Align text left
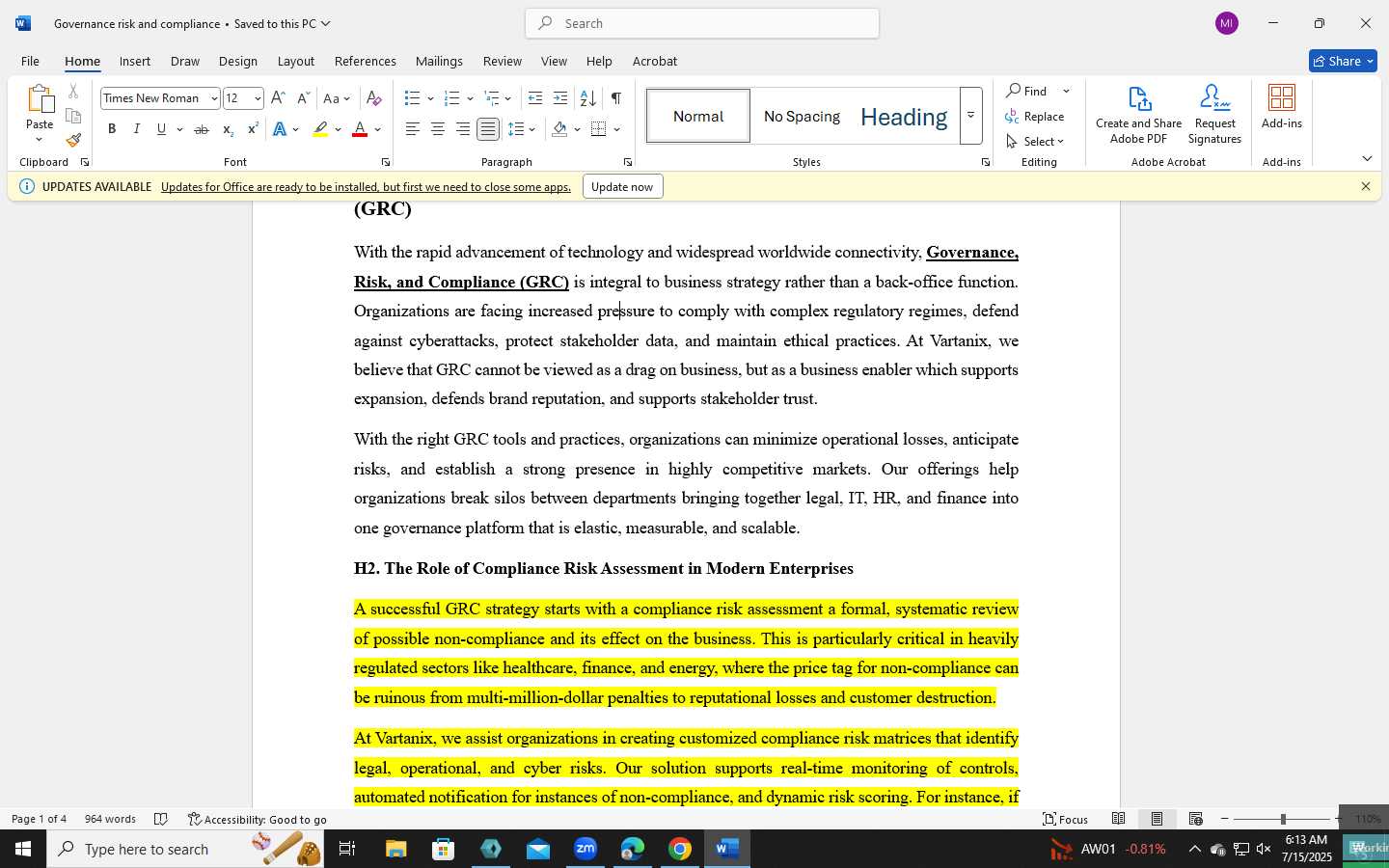 click(413, 129)
